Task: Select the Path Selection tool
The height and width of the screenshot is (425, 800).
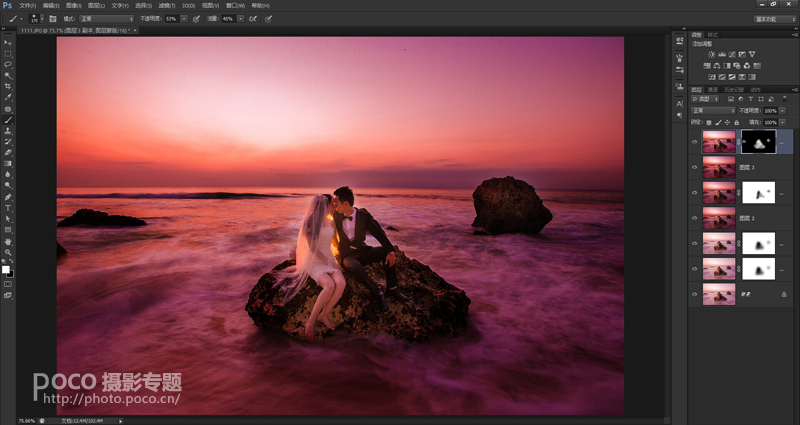Action: 8,219
